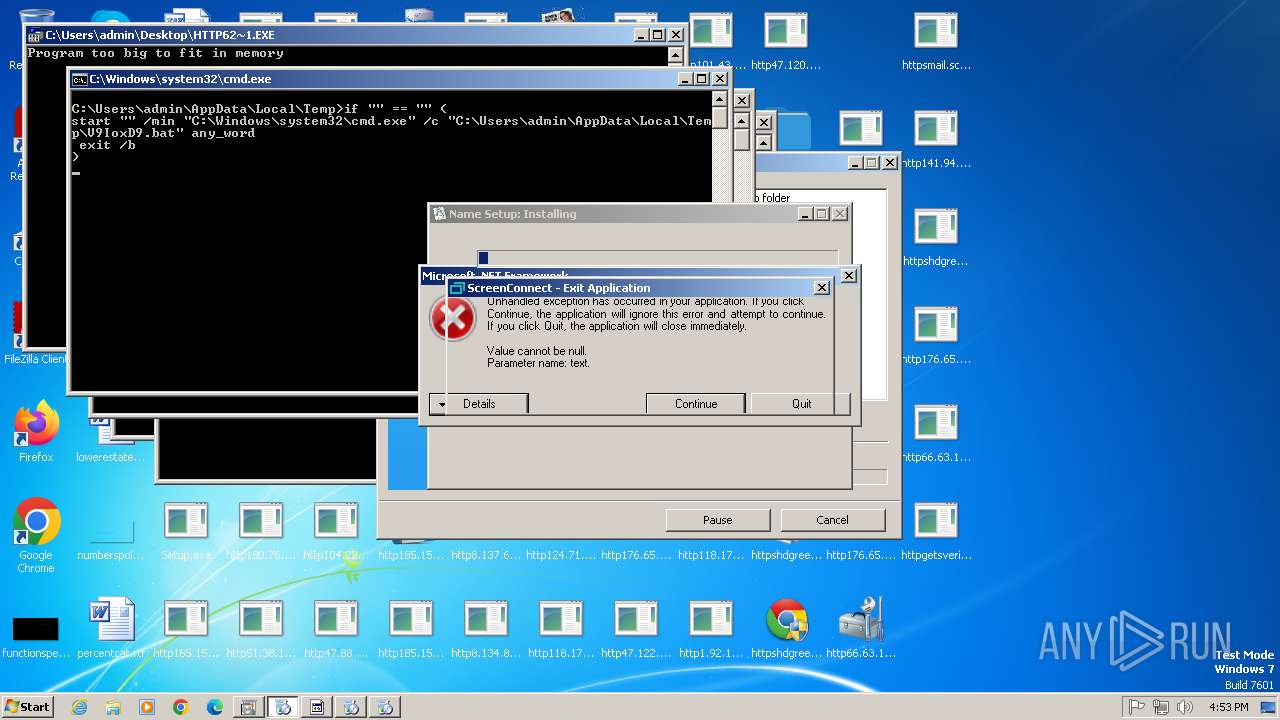Screen dimensions: 1280x720
Task: Select the http180.76 desktop file
Action: 261,532
